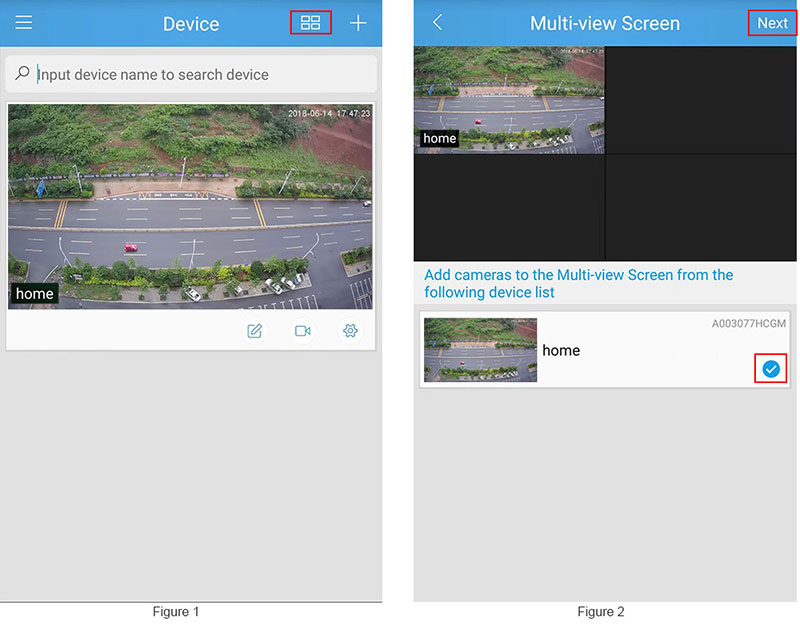Tap the Next button

click(x=772, y=23)
